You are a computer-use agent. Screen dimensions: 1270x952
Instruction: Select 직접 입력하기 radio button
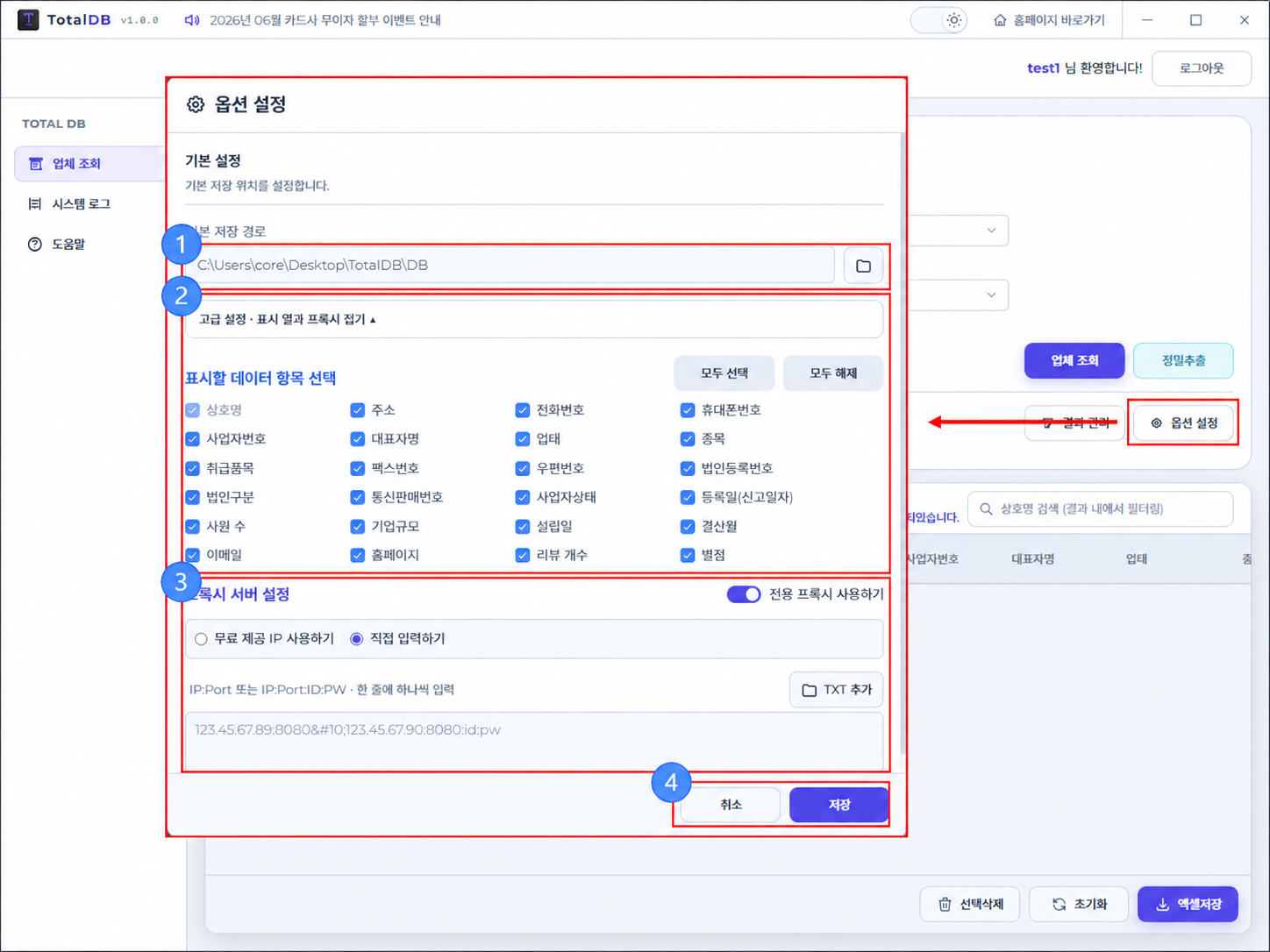[356, 639]
